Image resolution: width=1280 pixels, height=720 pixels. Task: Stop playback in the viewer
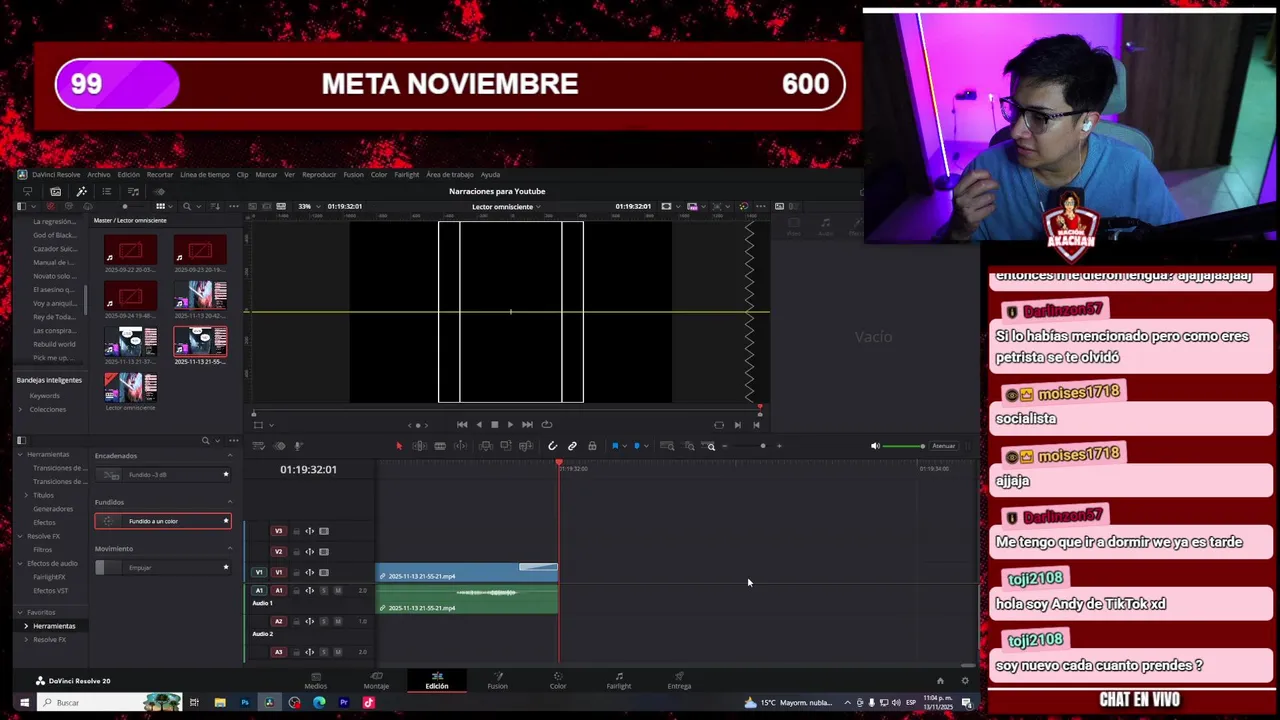point(494,425)
